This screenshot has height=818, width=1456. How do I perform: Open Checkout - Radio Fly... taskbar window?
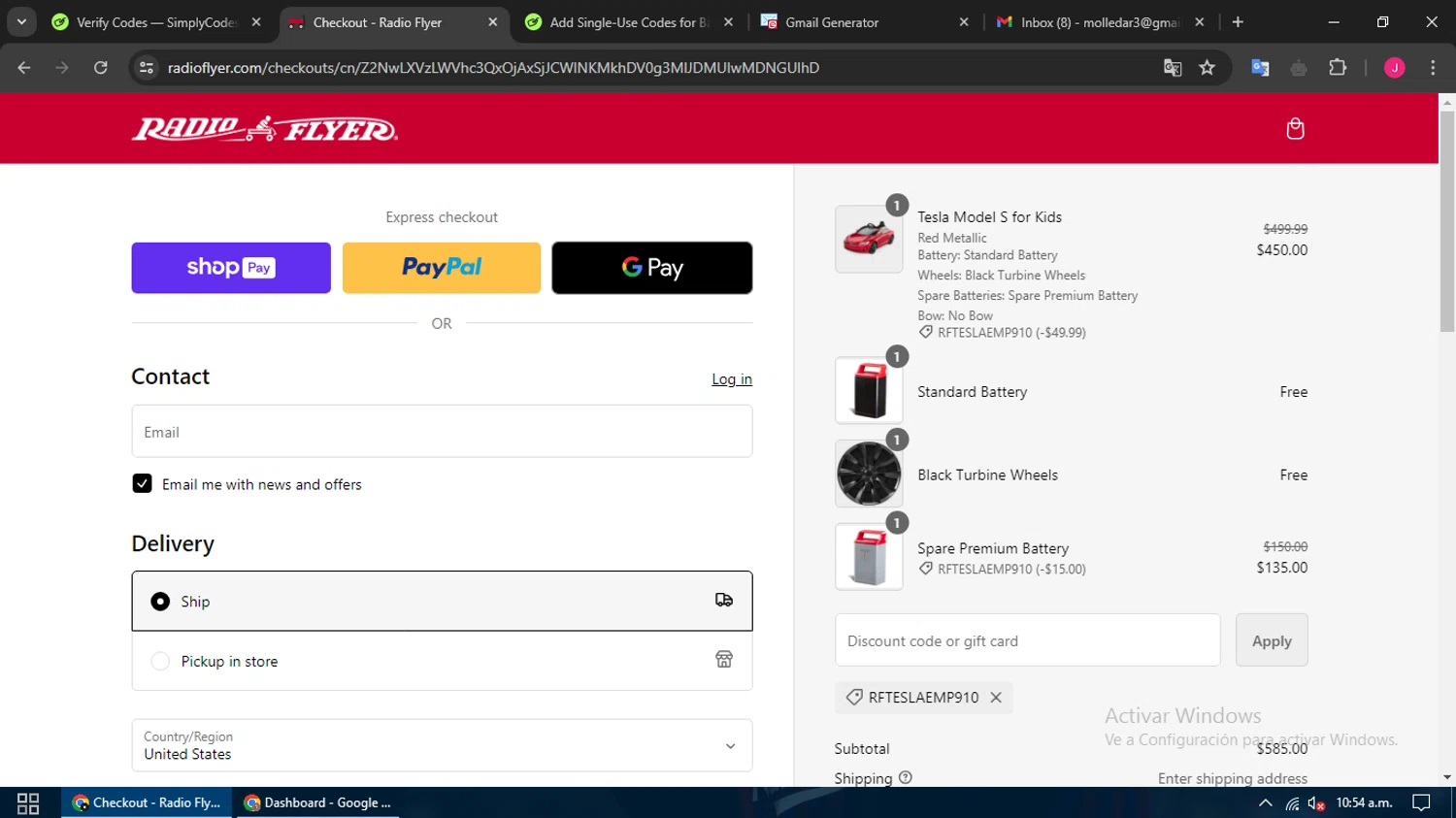coord(147,802)
